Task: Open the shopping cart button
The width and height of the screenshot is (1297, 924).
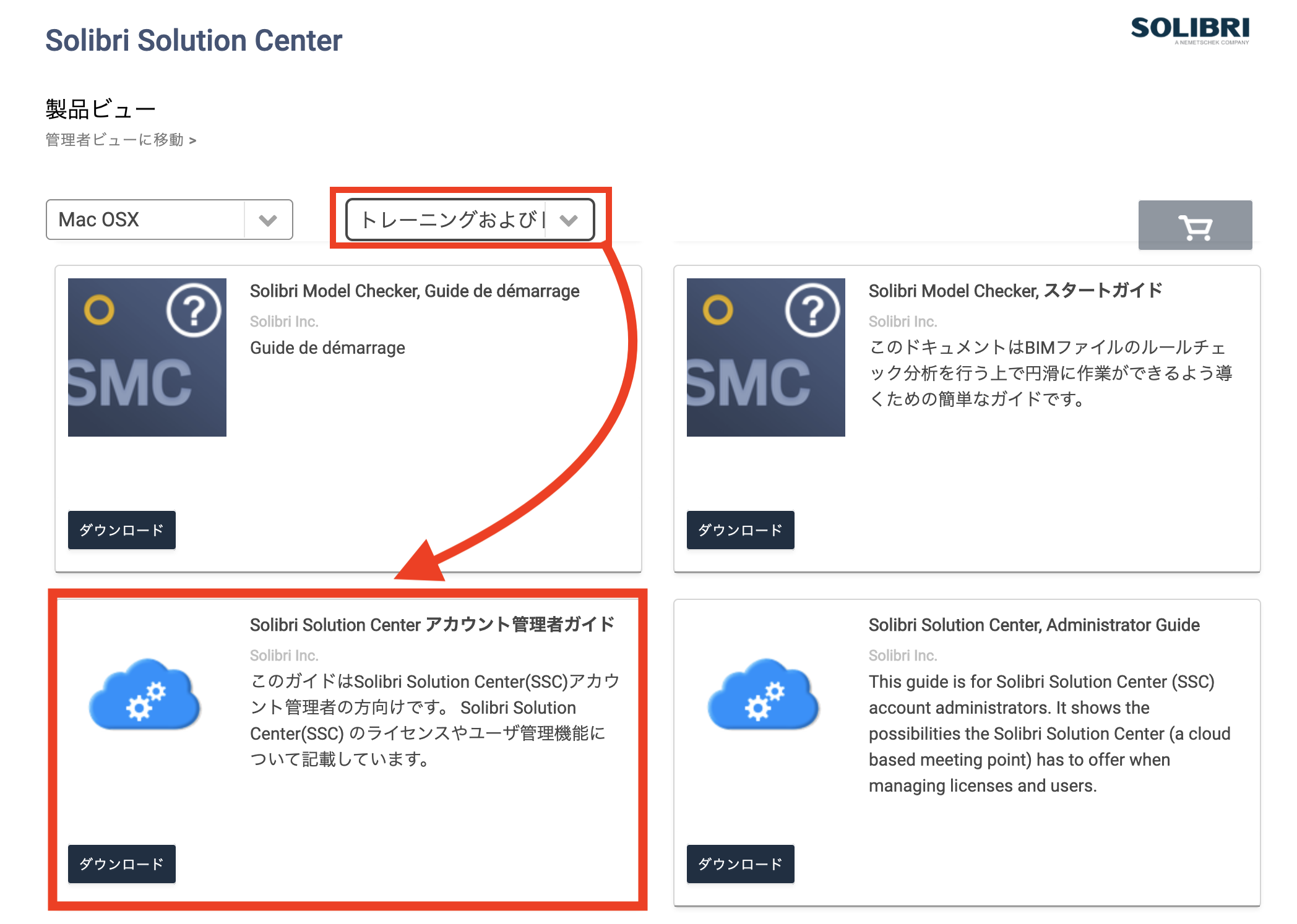Action: point(1195,225)
